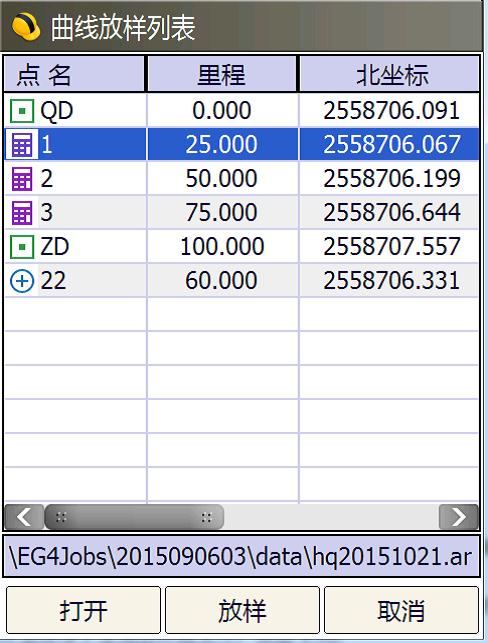The width and height of the screenshot is (488, 643).
Task: Select north coordinate 2558706.331 cell
Action: coord(389,281)
